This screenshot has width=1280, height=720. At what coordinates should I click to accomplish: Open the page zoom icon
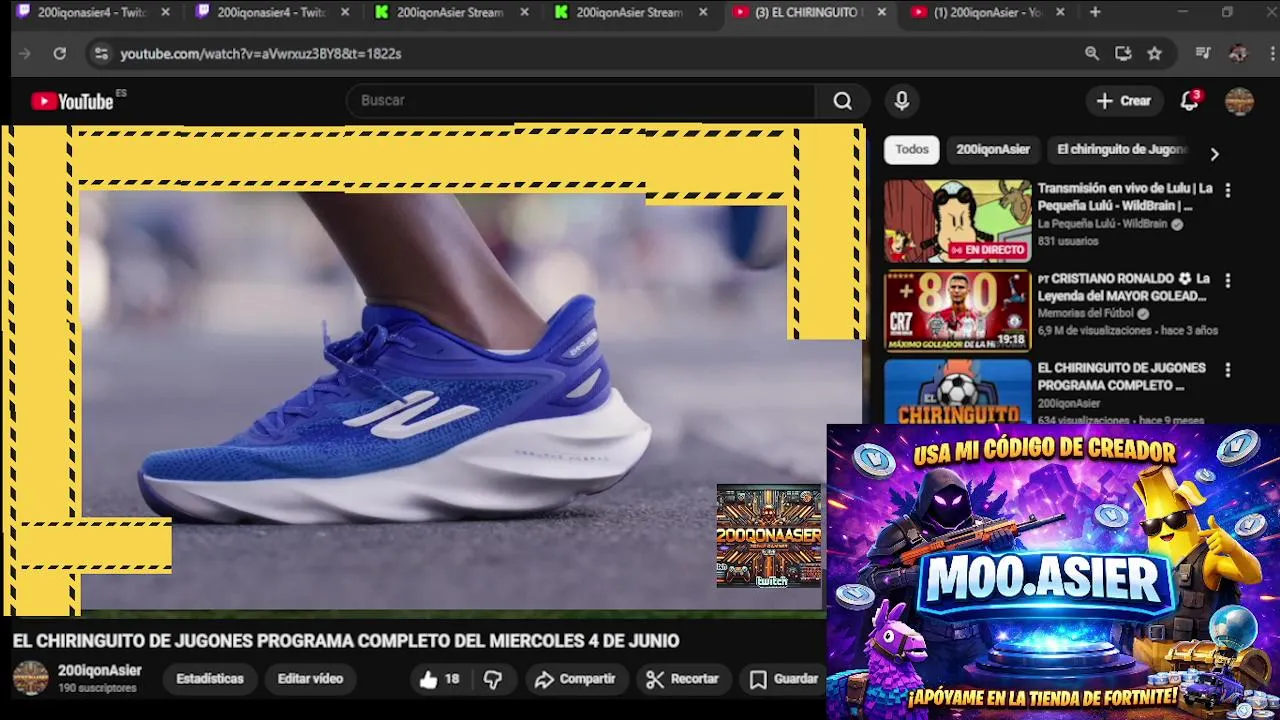click(x=1092, y=54)
